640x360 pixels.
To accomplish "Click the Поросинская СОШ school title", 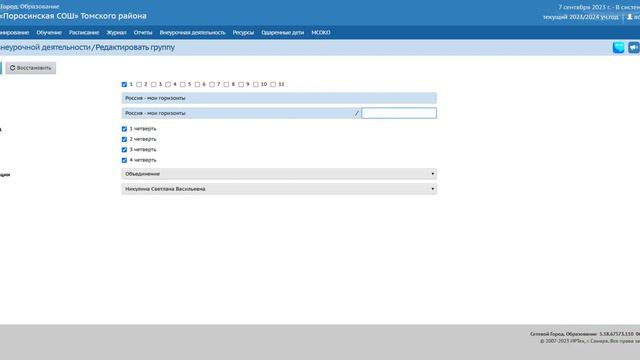I will [73, 16].
